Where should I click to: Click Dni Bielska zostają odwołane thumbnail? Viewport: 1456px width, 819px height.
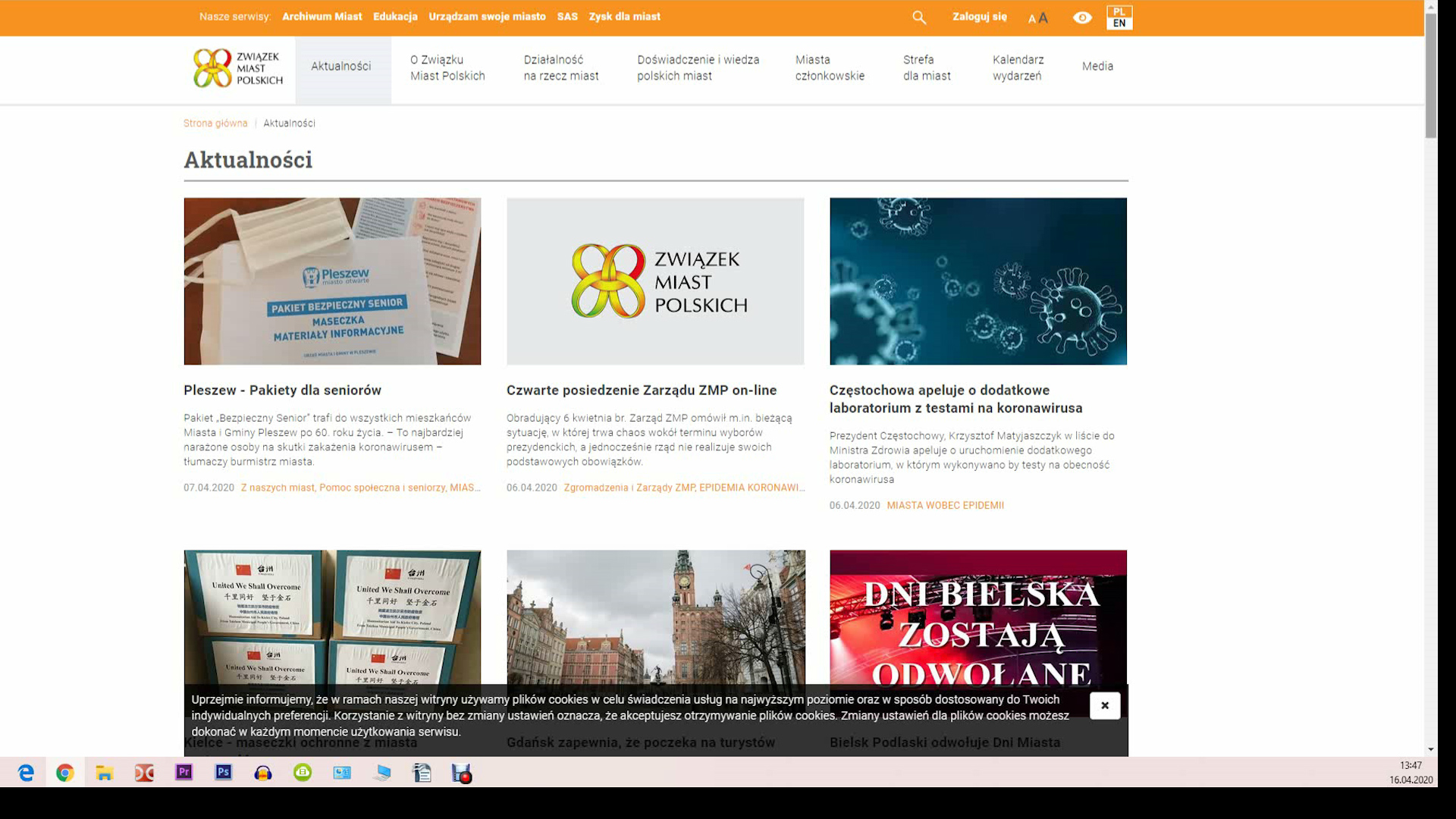[x=978, y=618]
